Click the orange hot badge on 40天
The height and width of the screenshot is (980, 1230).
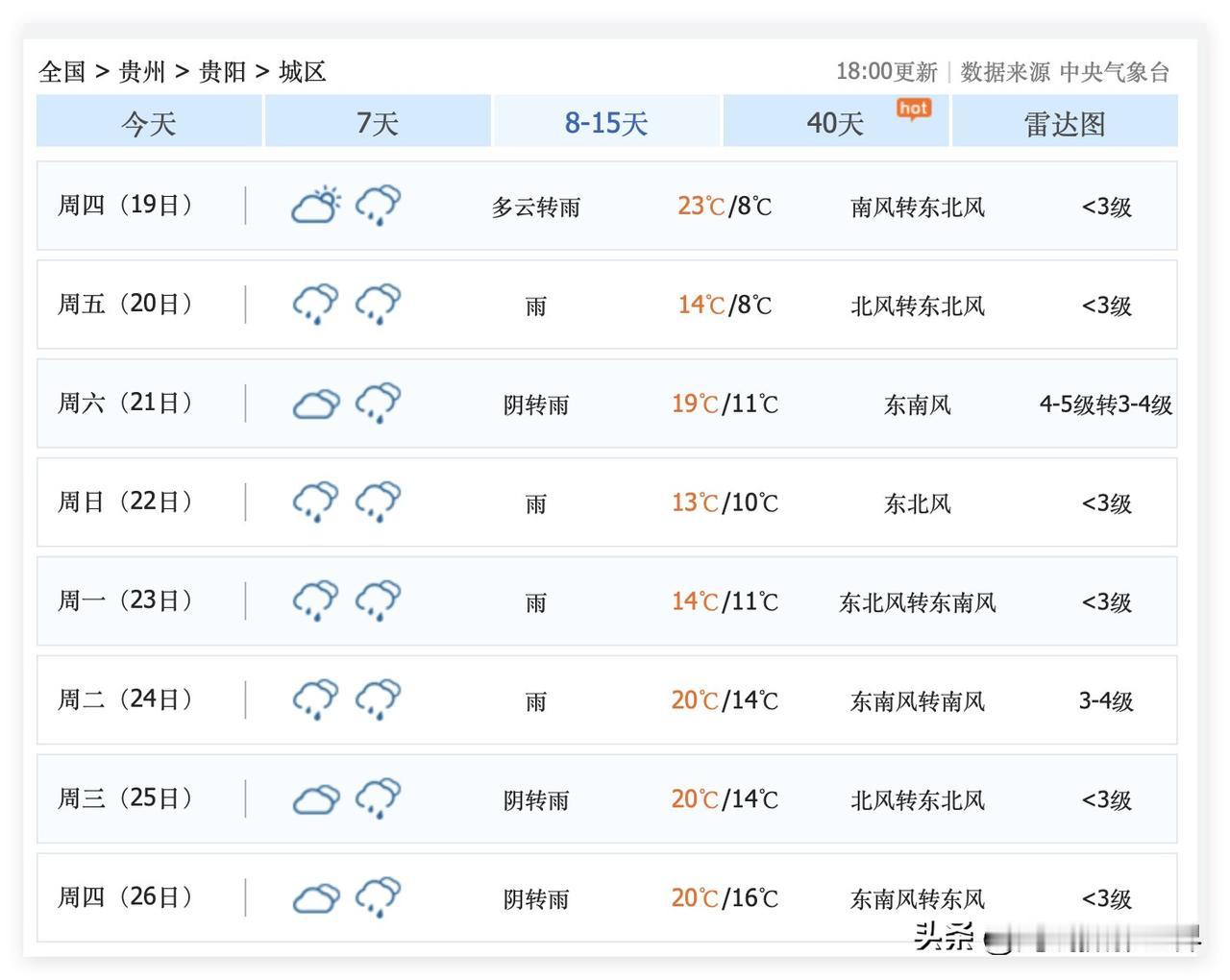point(914,109)
